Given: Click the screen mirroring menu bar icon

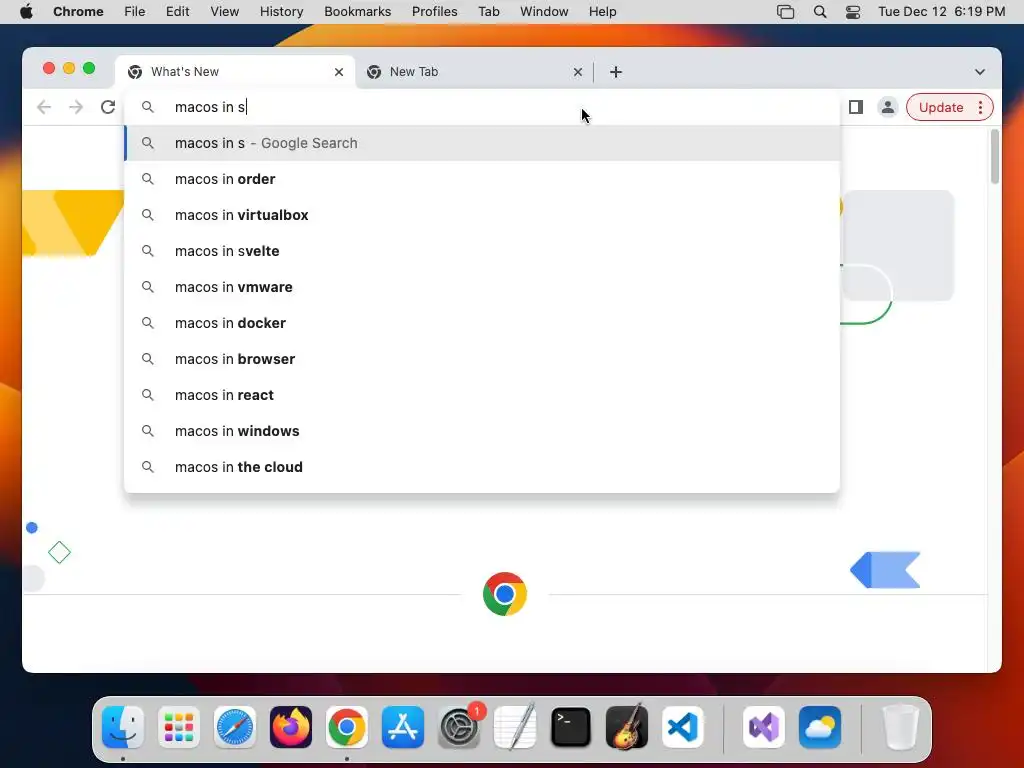Looking at the screenshot, I should click(x=786, y=12).
